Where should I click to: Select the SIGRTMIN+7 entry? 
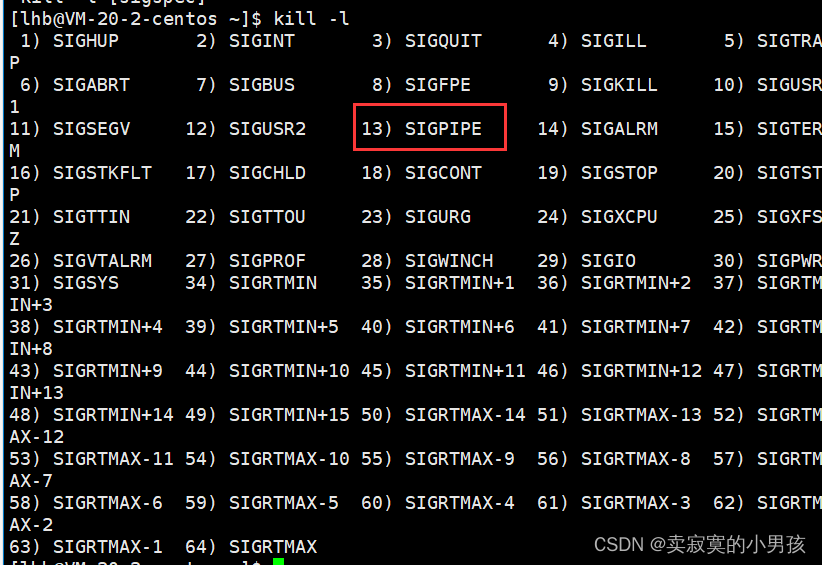636,327
